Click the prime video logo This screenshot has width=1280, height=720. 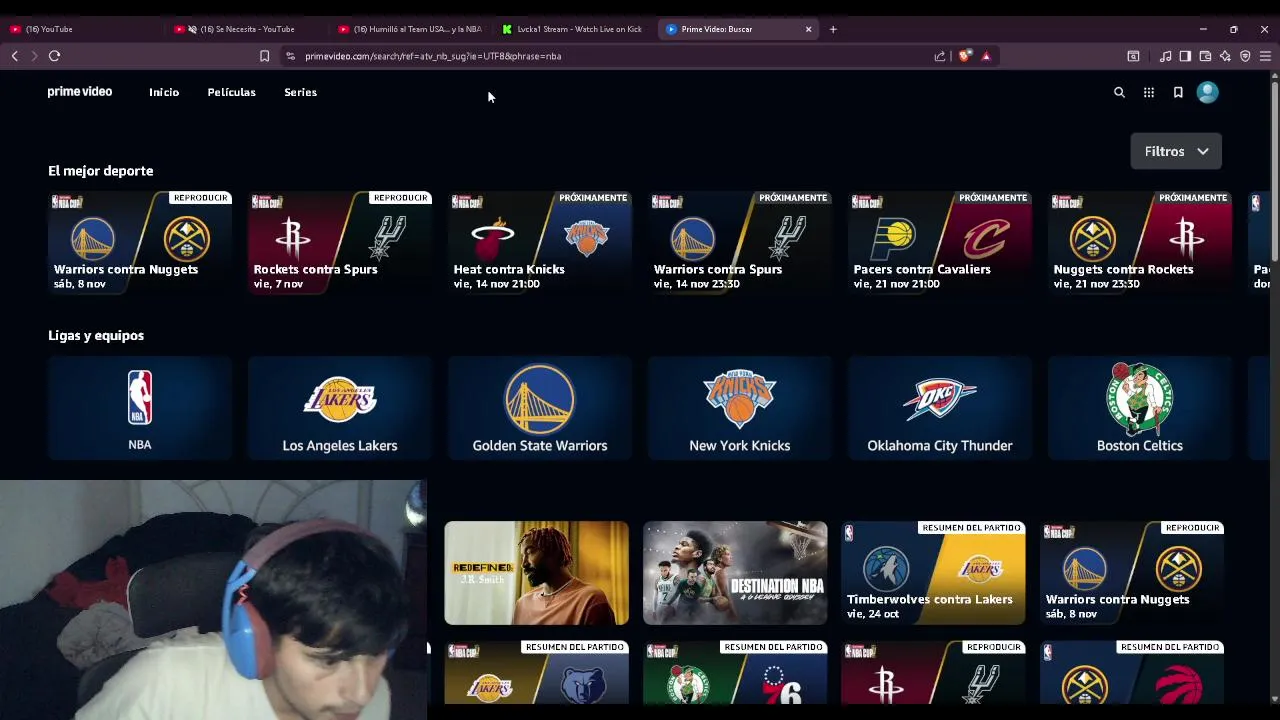pyautogui.click(x=80, y=92)
